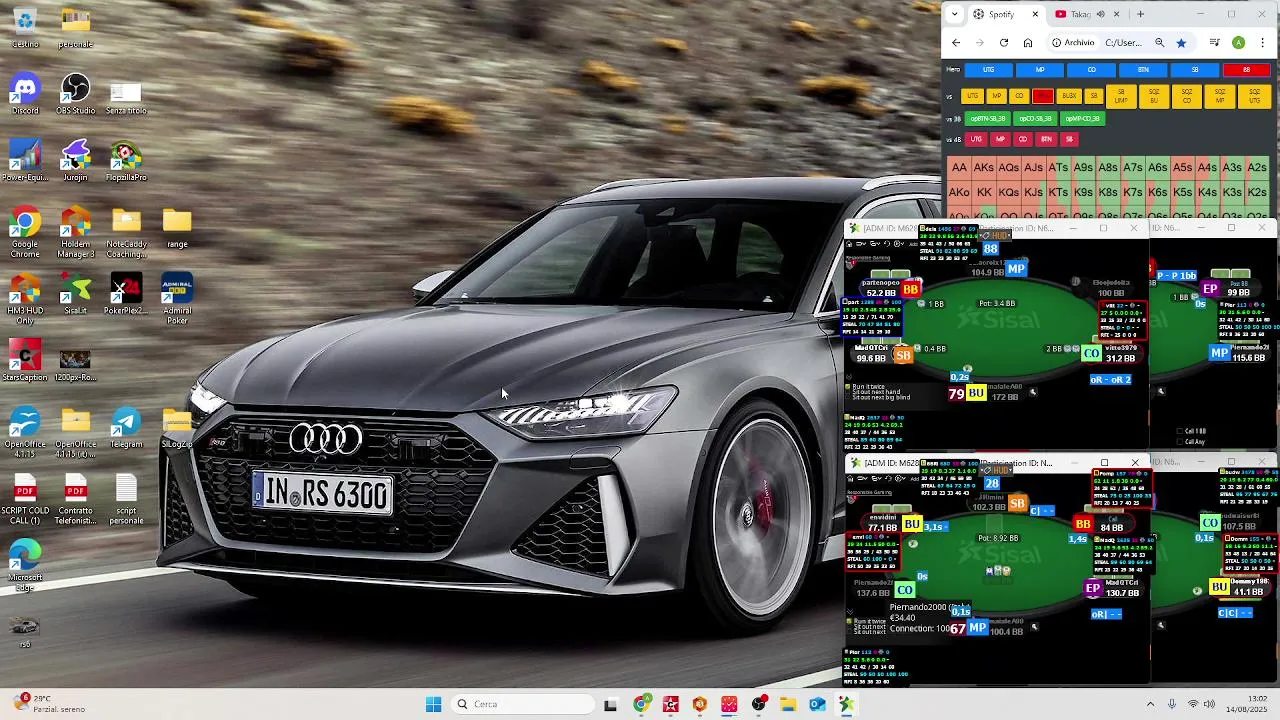Click the bookmark star in Chrome

pos(1181,43)
